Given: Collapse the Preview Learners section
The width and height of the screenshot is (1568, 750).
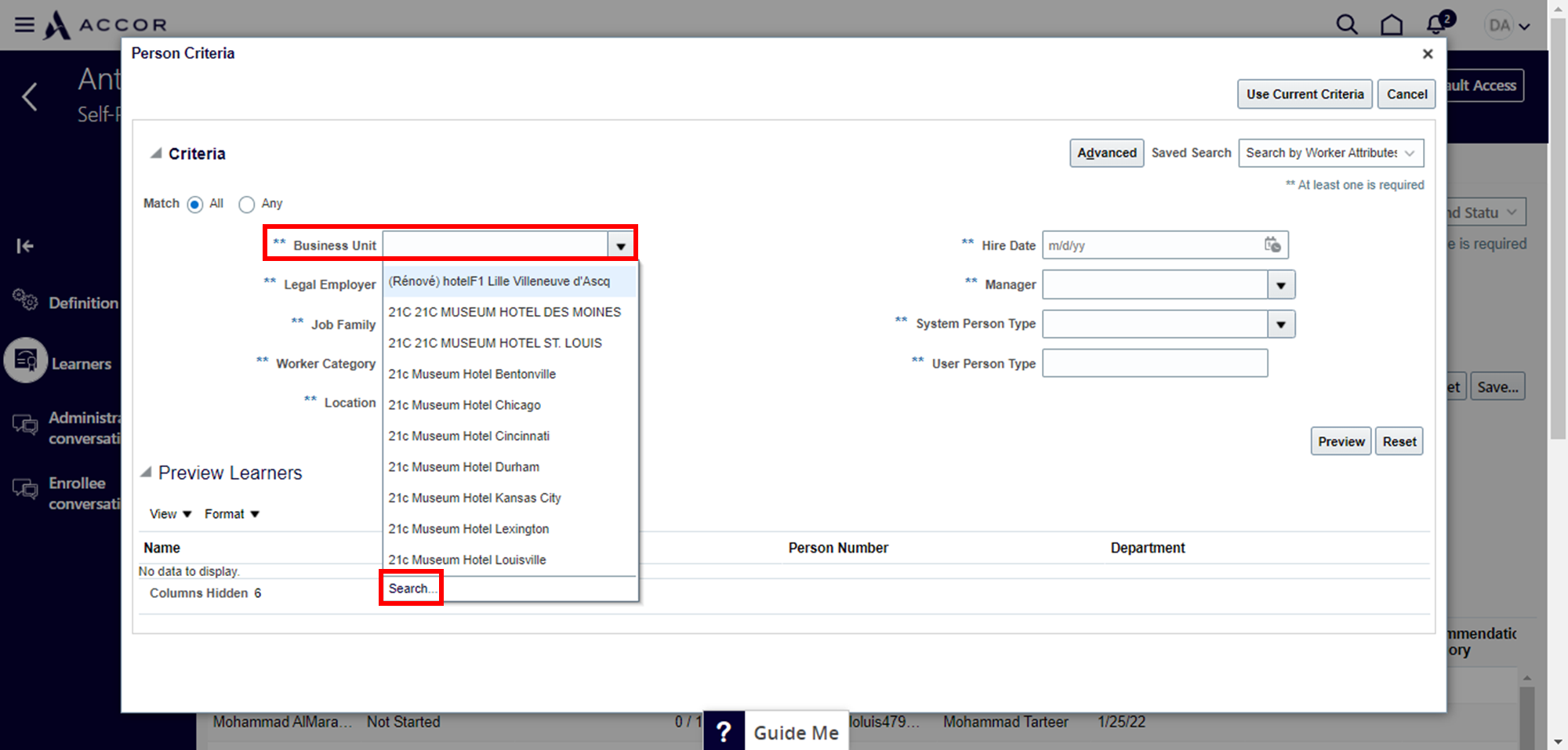Looking at the screenshot, I should coord(146,473).
